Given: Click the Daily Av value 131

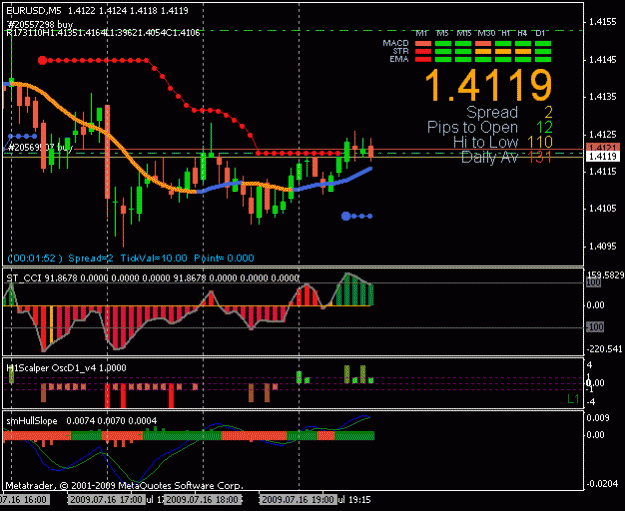Looking at the screenshot, I should point(540,157).
